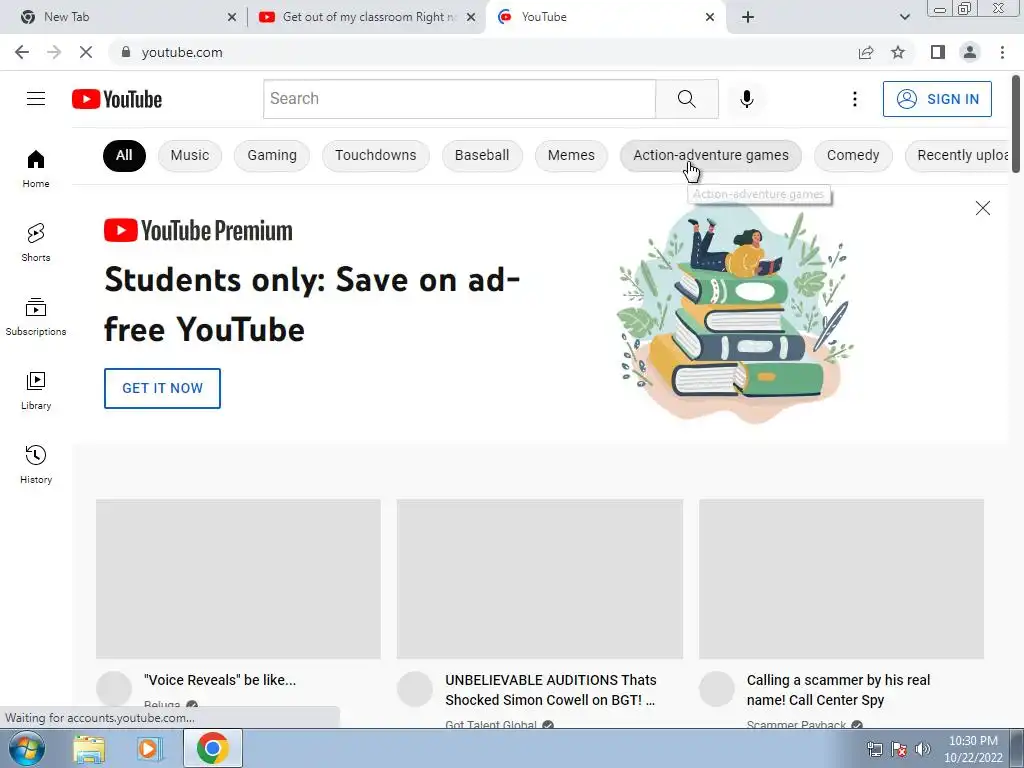Select Recently uploaded chip
The image size is (1024, 768).
pos(957,155)
